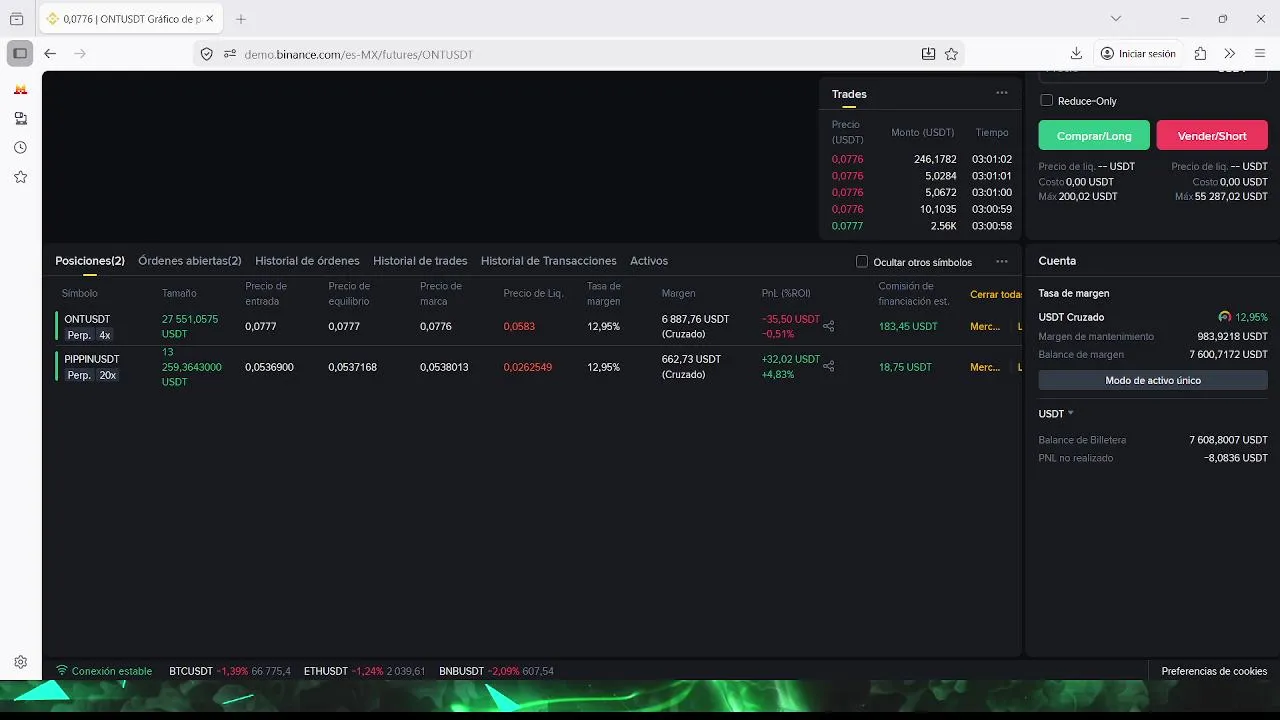Open the Firefox application menu
Viewport: 1280px width, 720px height.
point(1260,53)
